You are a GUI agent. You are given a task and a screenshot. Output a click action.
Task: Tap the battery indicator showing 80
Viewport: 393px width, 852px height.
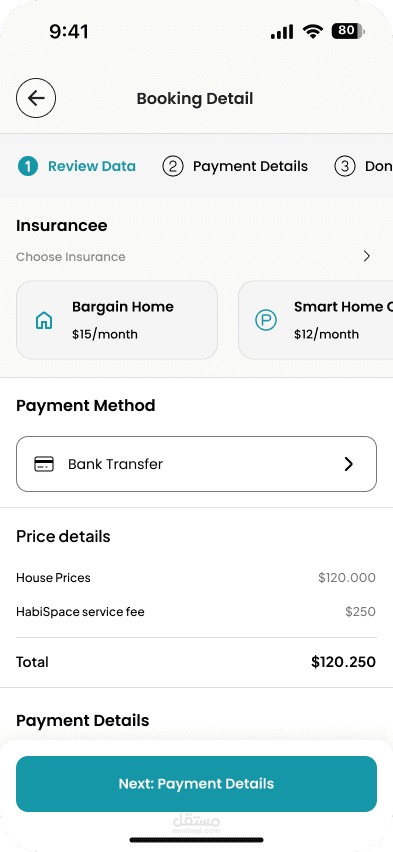348,31
